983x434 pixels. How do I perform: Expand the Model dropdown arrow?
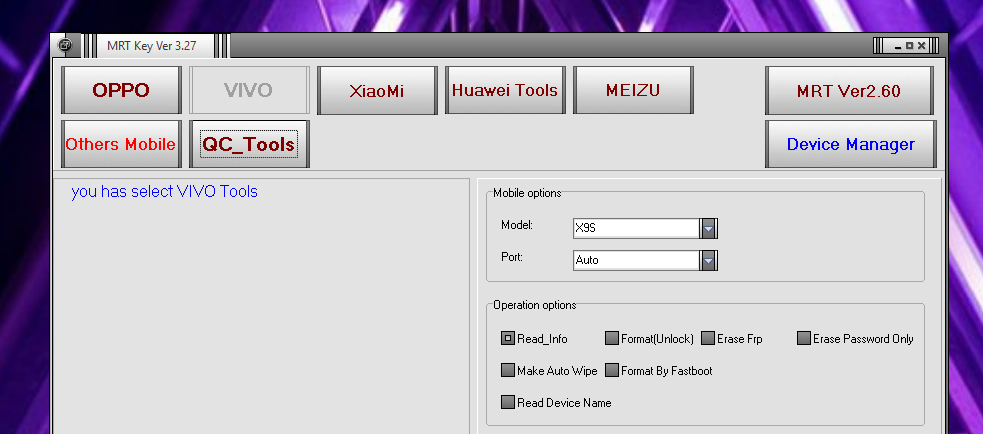tap(708, 228)
